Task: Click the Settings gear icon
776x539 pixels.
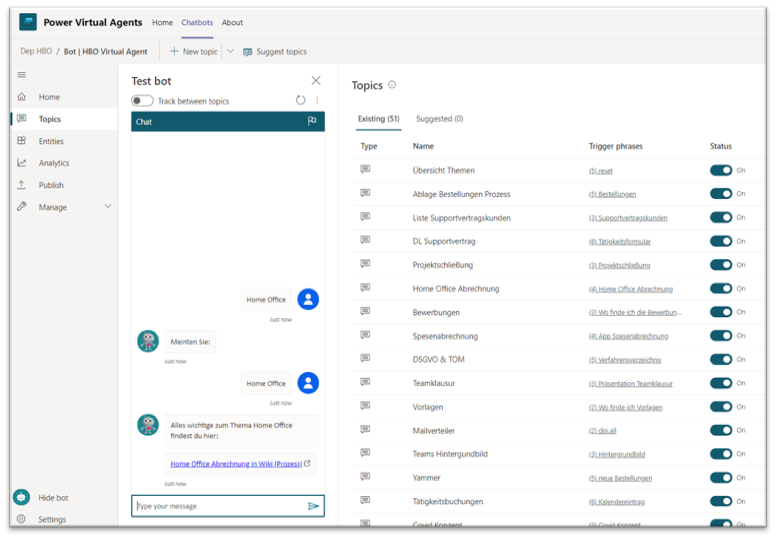Action: [21, 519]
